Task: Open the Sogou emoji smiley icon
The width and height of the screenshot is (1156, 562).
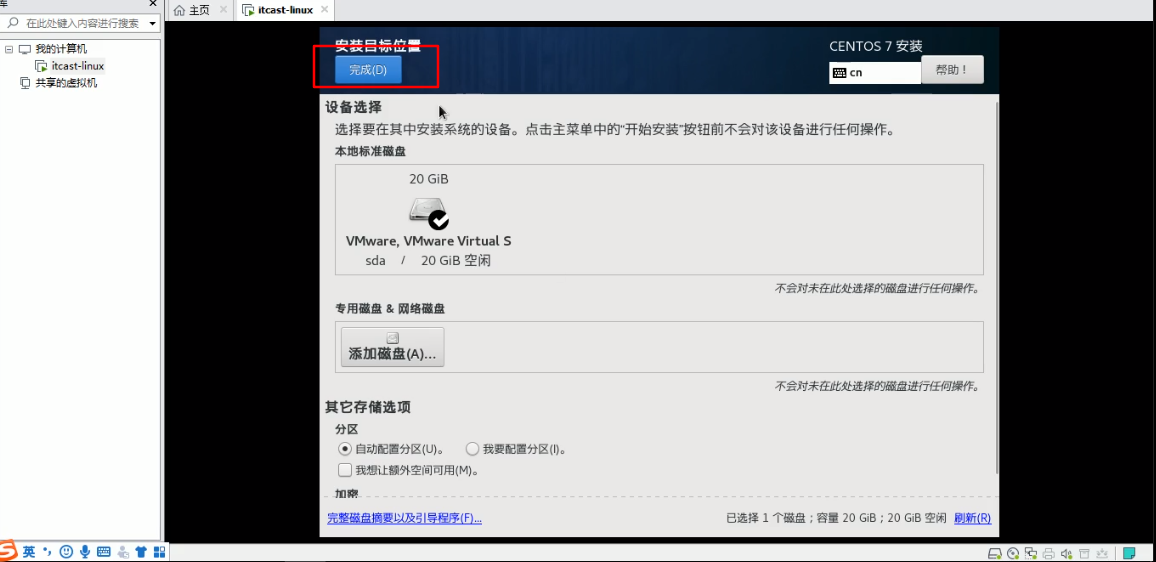Action: (66, 552)
